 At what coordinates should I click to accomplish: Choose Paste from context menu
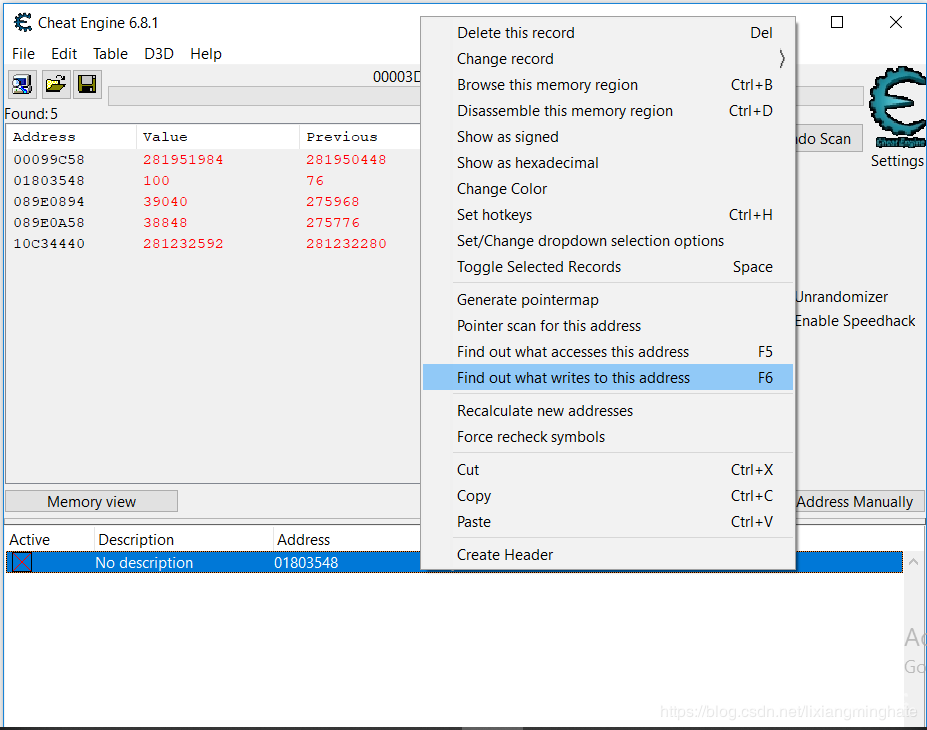click(x=608, y=522)
